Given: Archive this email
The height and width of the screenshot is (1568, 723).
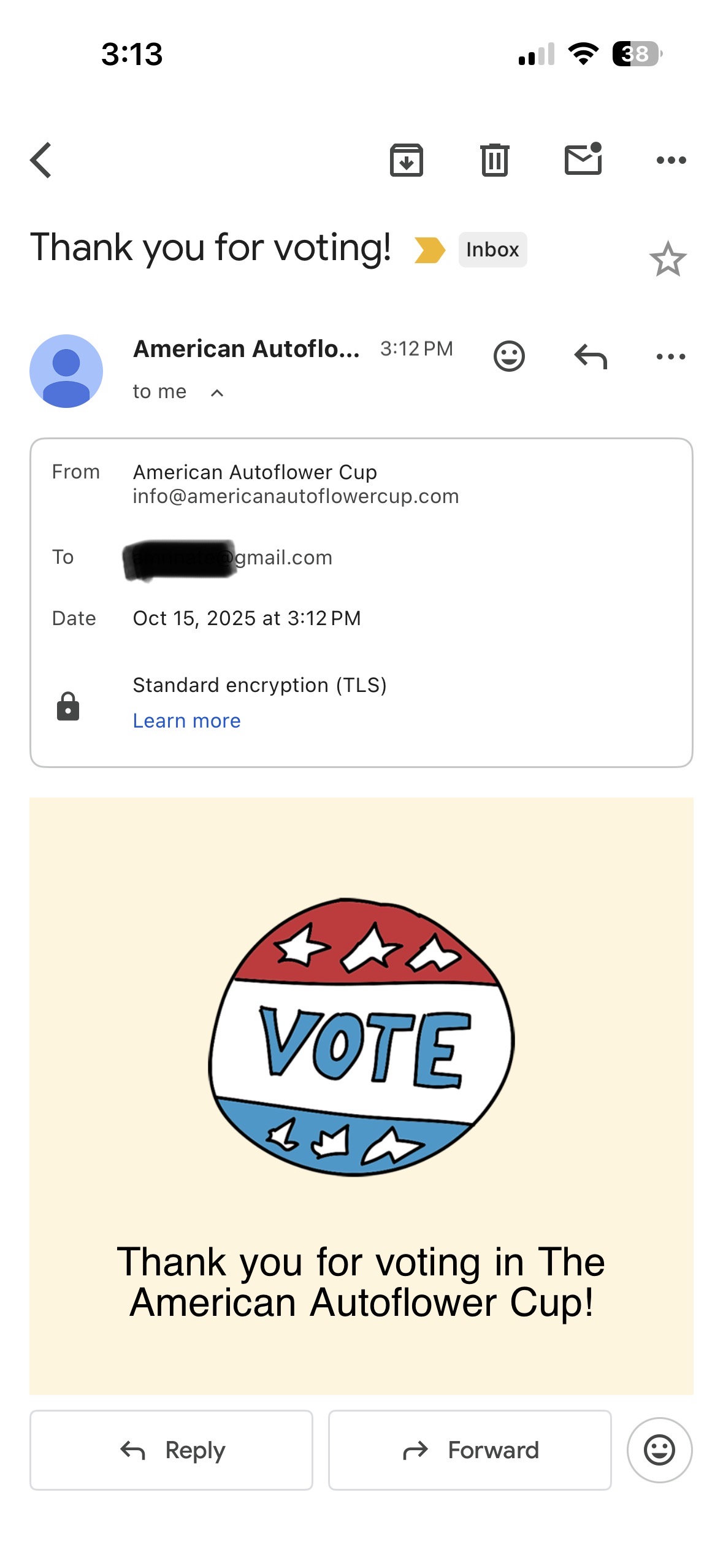Looking at the screenshot, I should 406,160.
